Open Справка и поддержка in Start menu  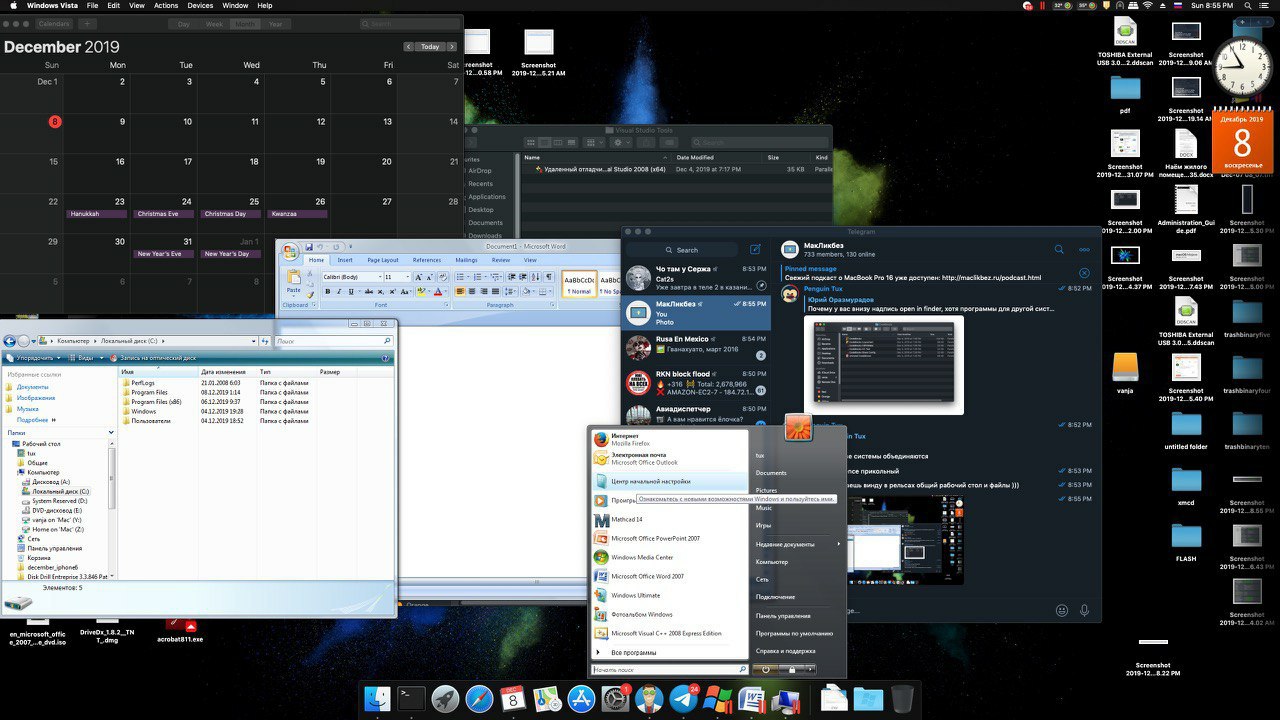(x=786, y=651)
